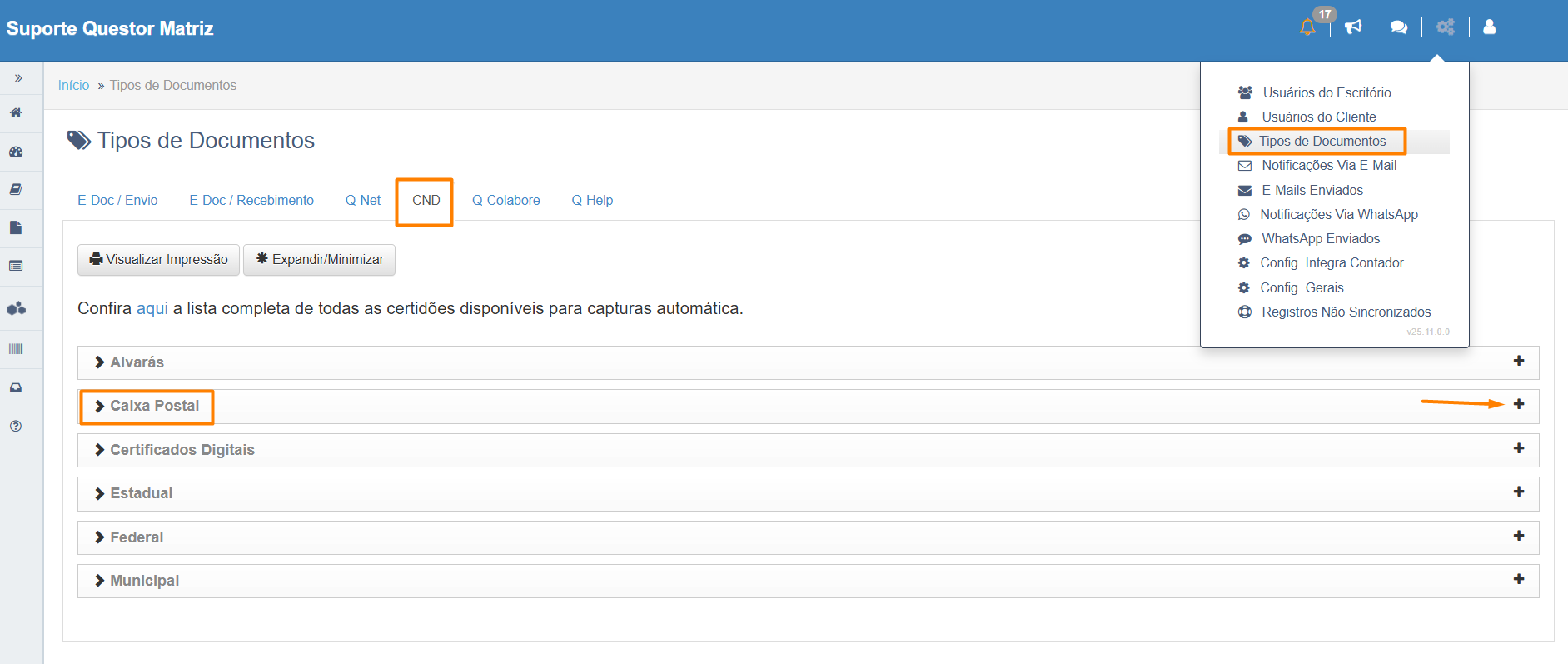1568x664 pixels.
Task: Open the notifications bell icon
Action: pyautogui.click(x=1307, y=27)
